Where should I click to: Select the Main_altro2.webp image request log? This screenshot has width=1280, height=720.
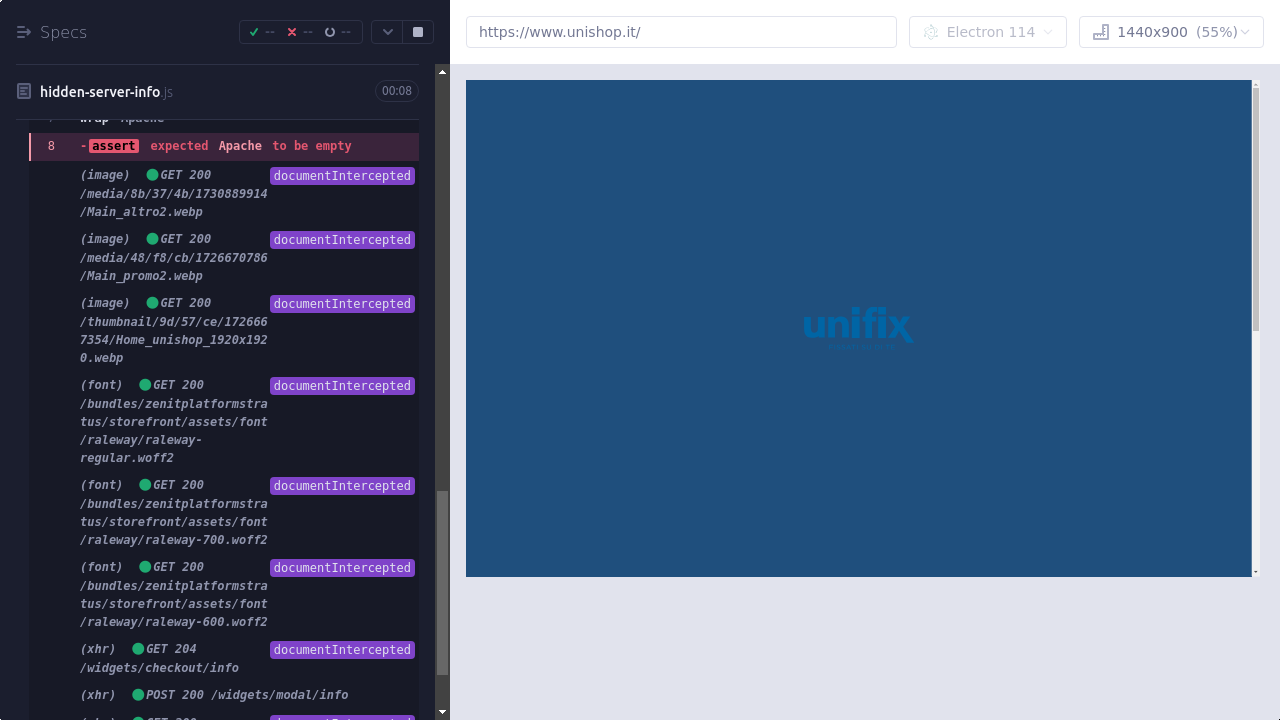[x=173, y=194]
